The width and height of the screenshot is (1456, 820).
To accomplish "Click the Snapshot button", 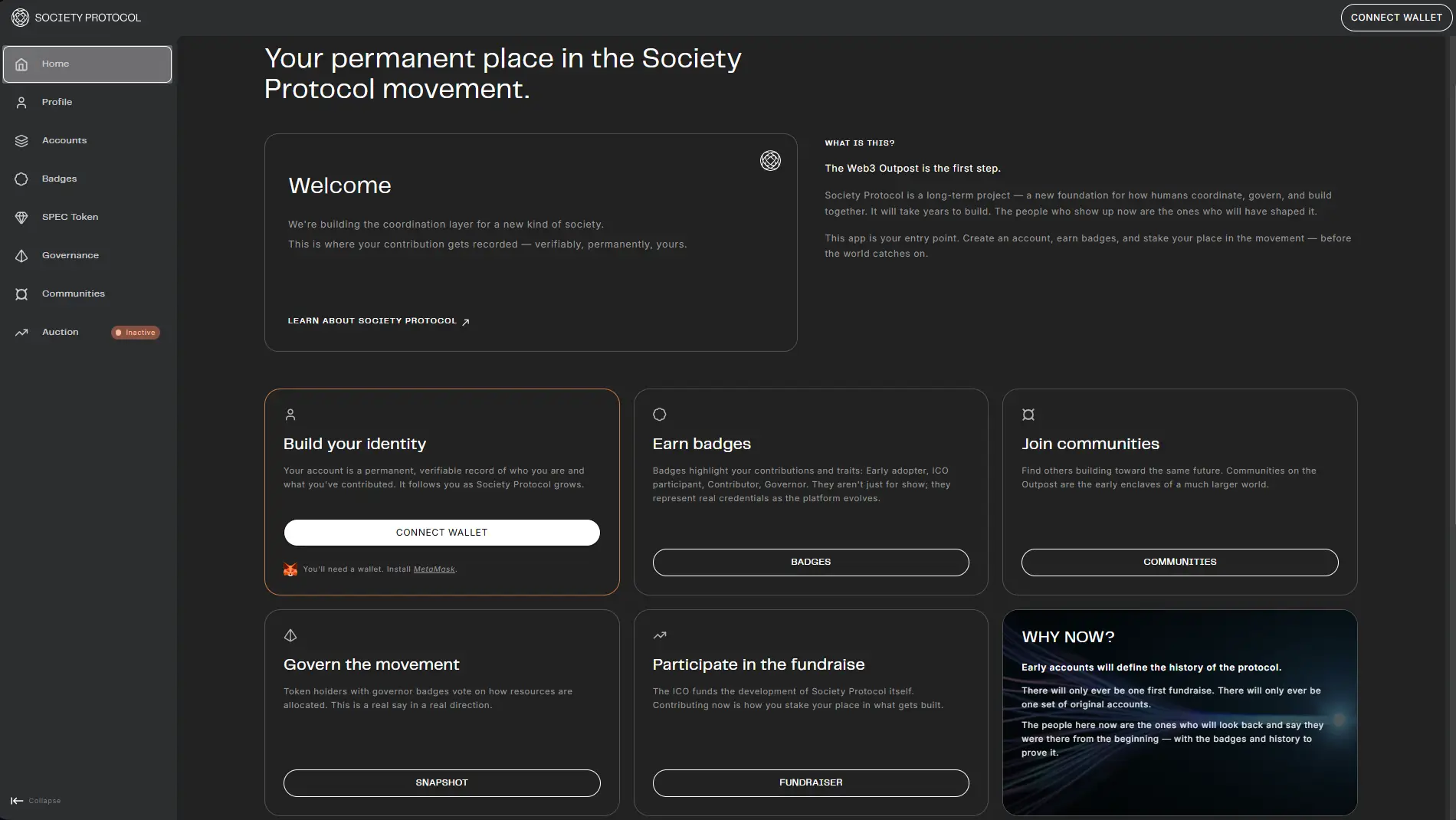I will click(x=441, y=783).
